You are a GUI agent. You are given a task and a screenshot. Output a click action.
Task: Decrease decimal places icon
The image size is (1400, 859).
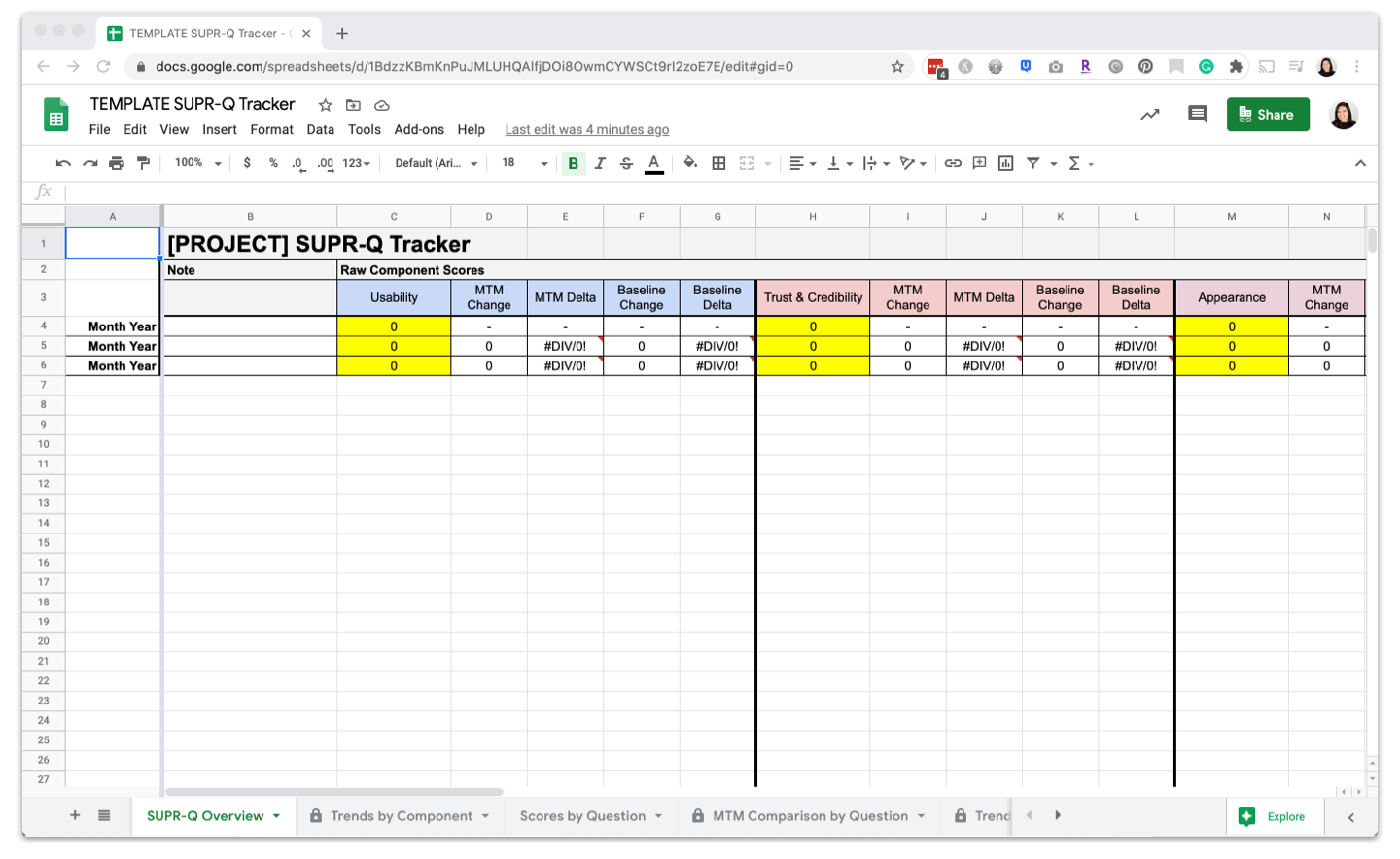coord(298,163)
